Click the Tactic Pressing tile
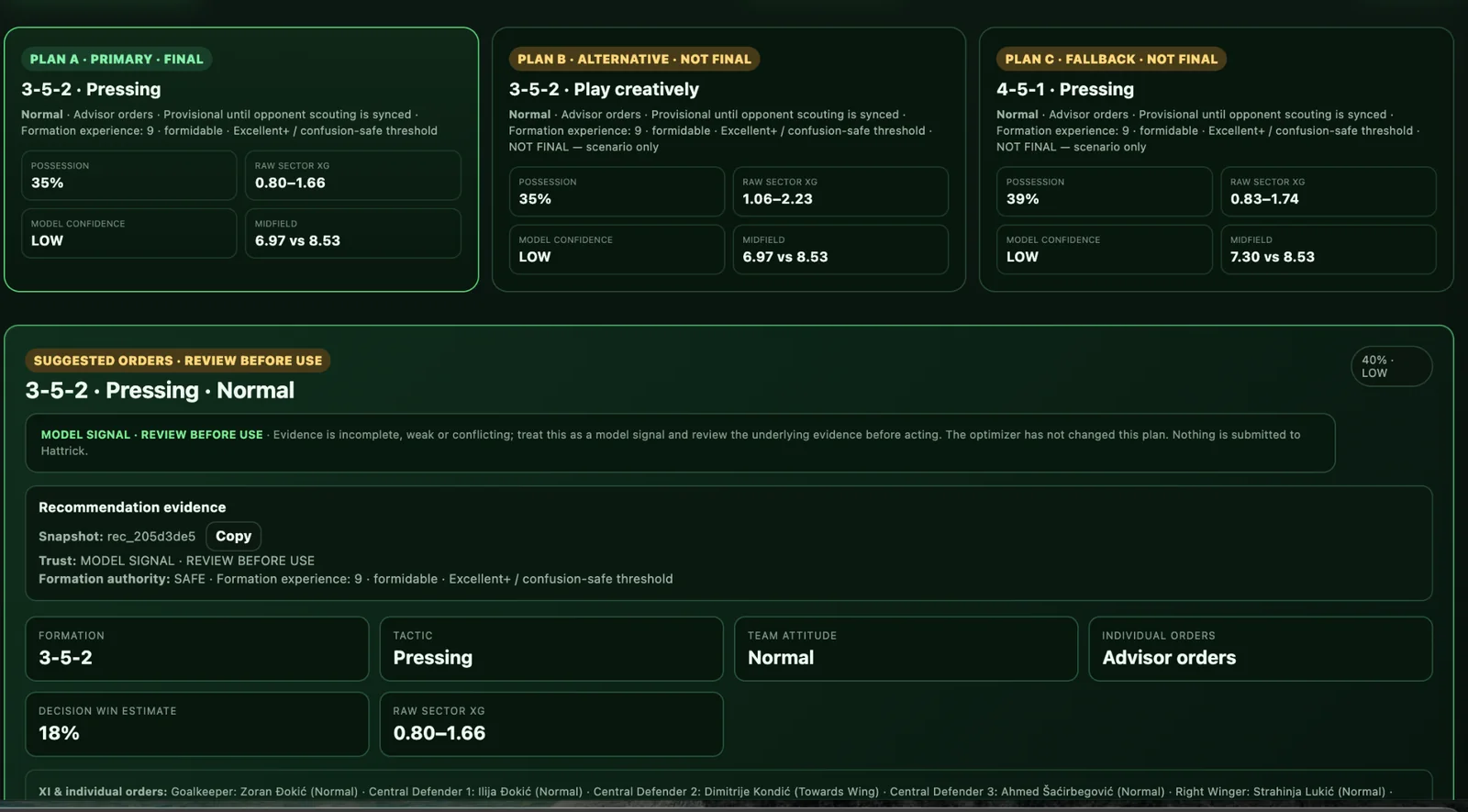This screenshot has width=1468, height=812. 551,649
